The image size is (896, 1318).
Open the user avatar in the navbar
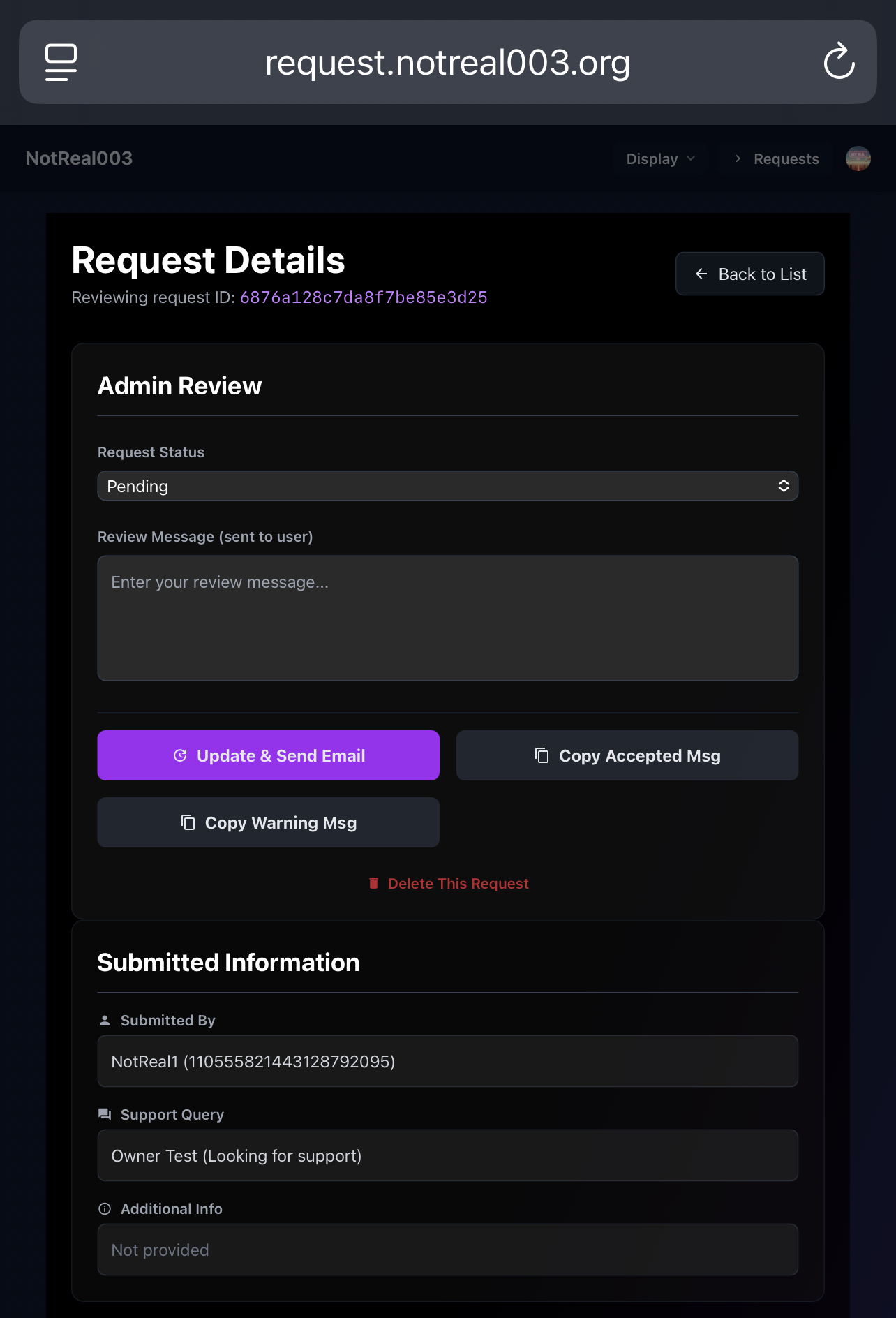coord(858,158)
